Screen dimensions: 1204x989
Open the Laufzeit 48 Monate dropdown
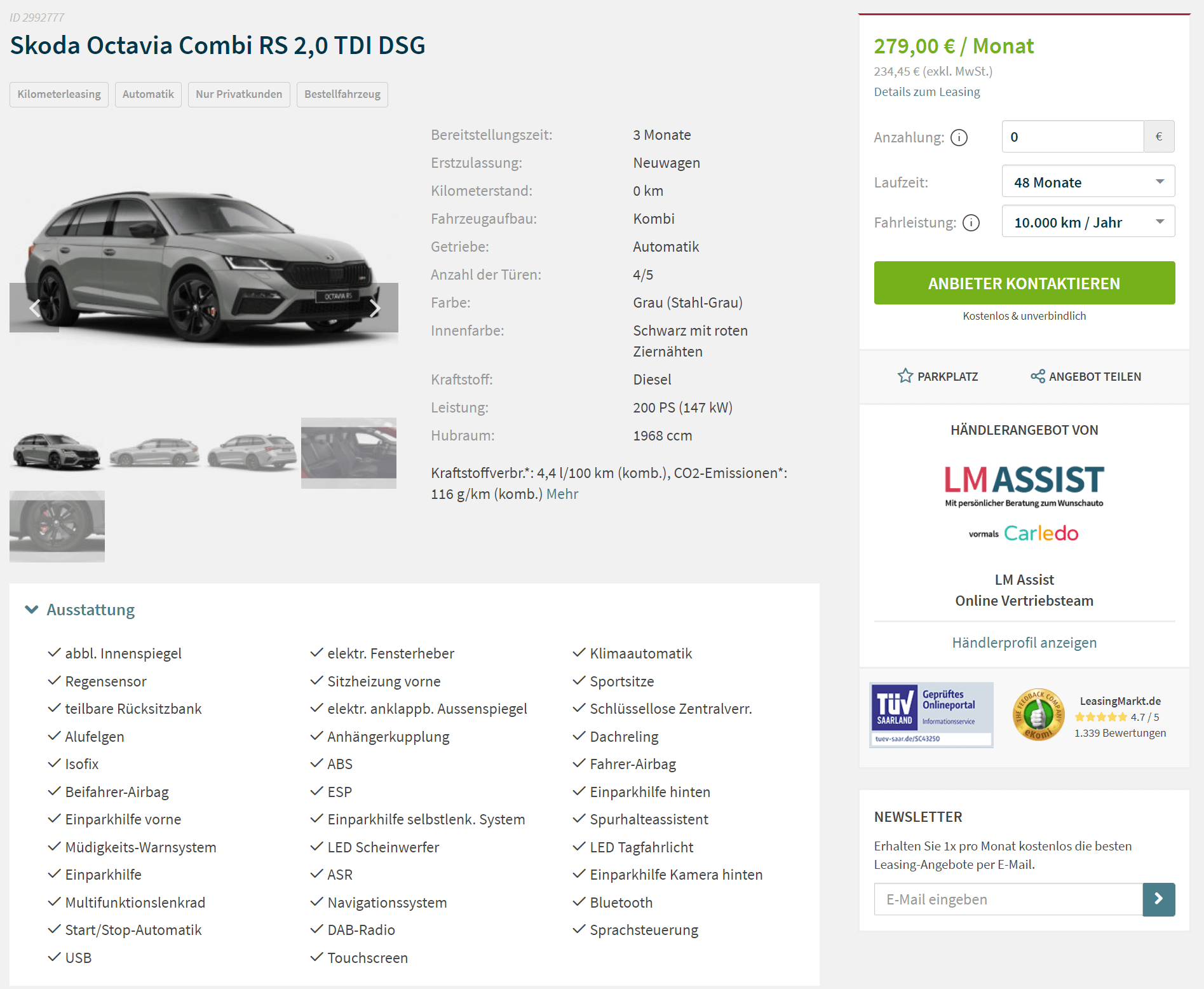tap(1088, 182)
